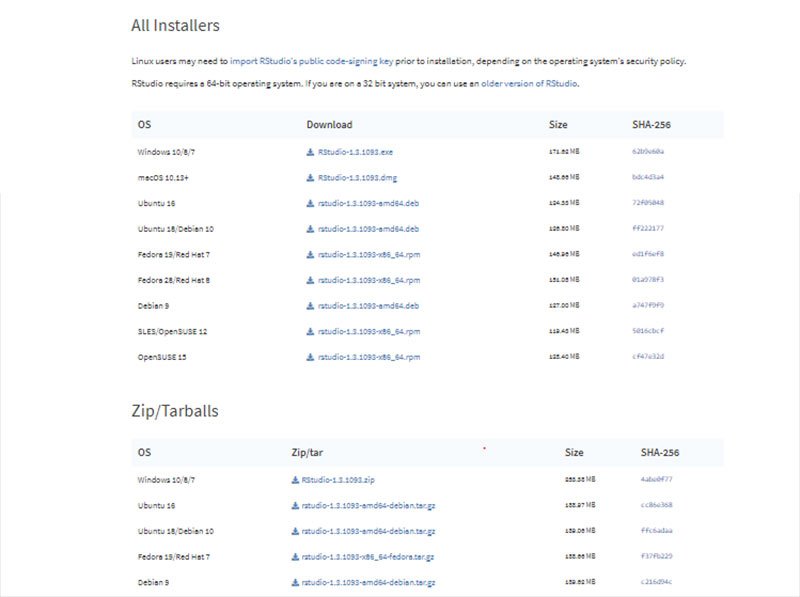
Task: Click the file size in the macOS 10.13+ row
Action: [x=564, y=177]
